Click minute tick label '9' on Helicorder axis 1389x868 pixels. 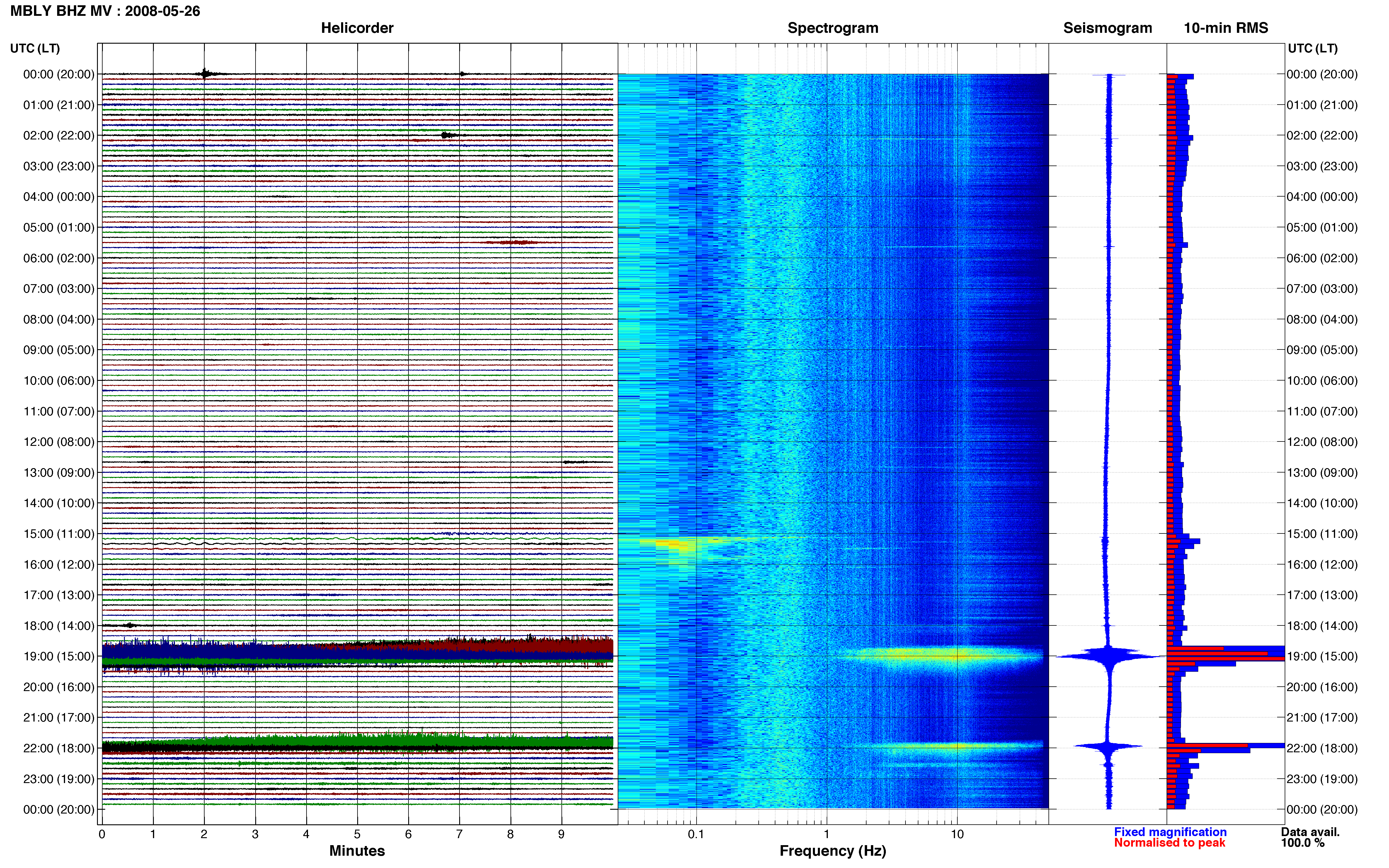click(561, 834)
